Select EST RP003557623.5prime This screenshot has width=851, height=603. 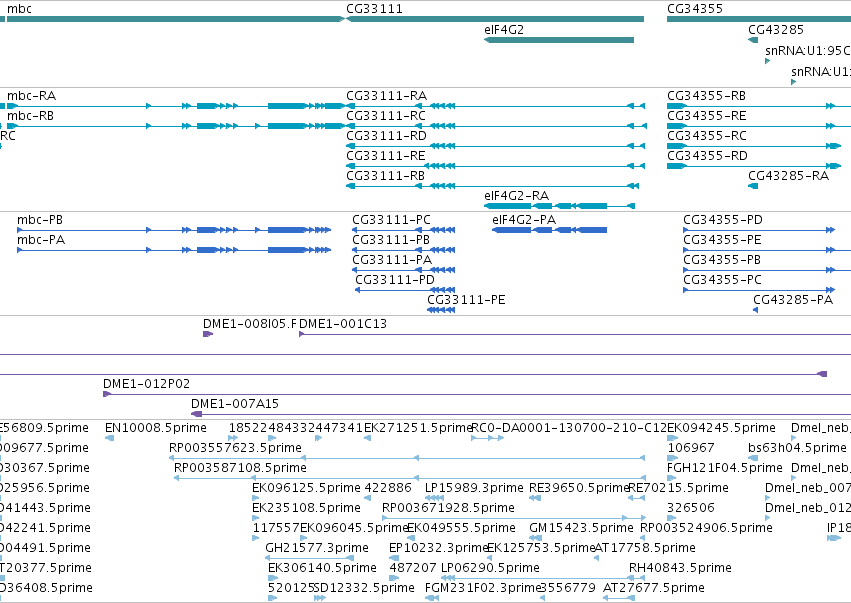[407, 458]
